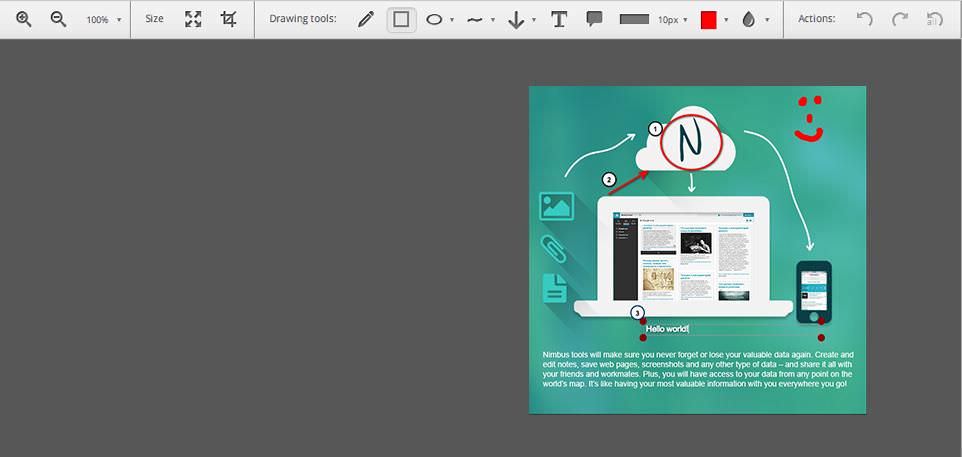Click the red color swatch
This screenshot has height=457, width=962.
click(x=709, y=20)
